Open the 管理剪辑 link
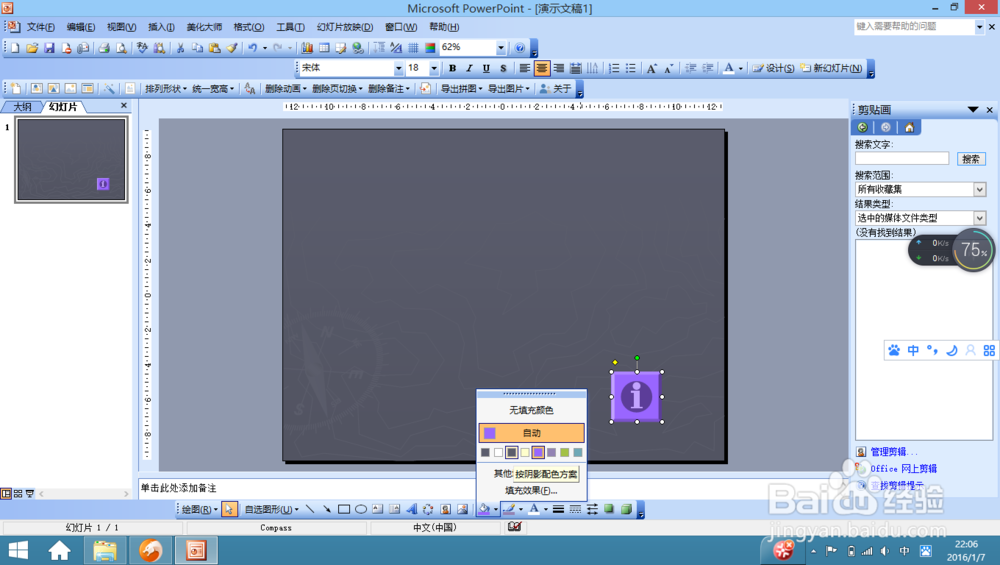This screenshot has height=565, width=1000. click(x=892, y=451)
